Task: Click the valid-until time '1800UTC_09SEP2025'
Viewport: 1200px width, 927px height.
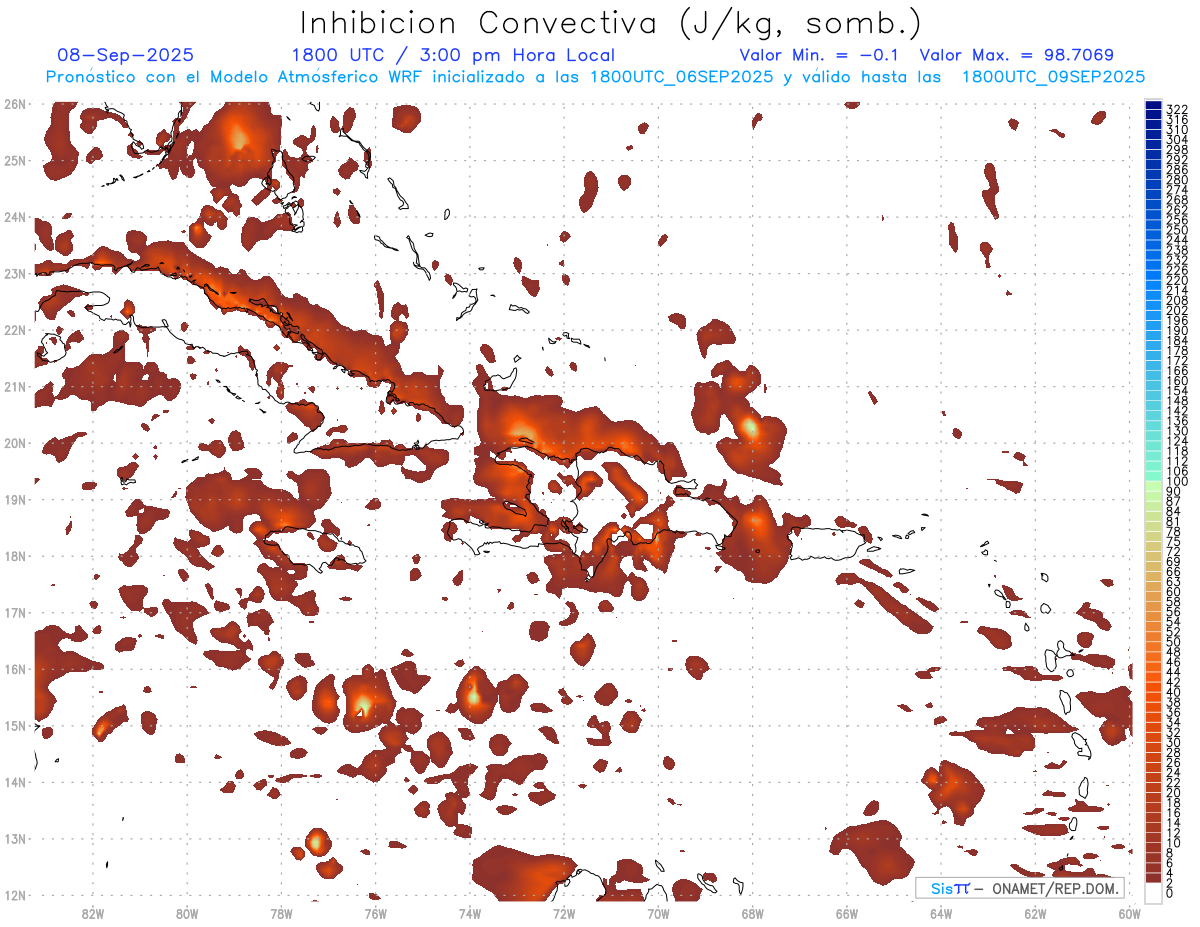Action: point(1053,77)
